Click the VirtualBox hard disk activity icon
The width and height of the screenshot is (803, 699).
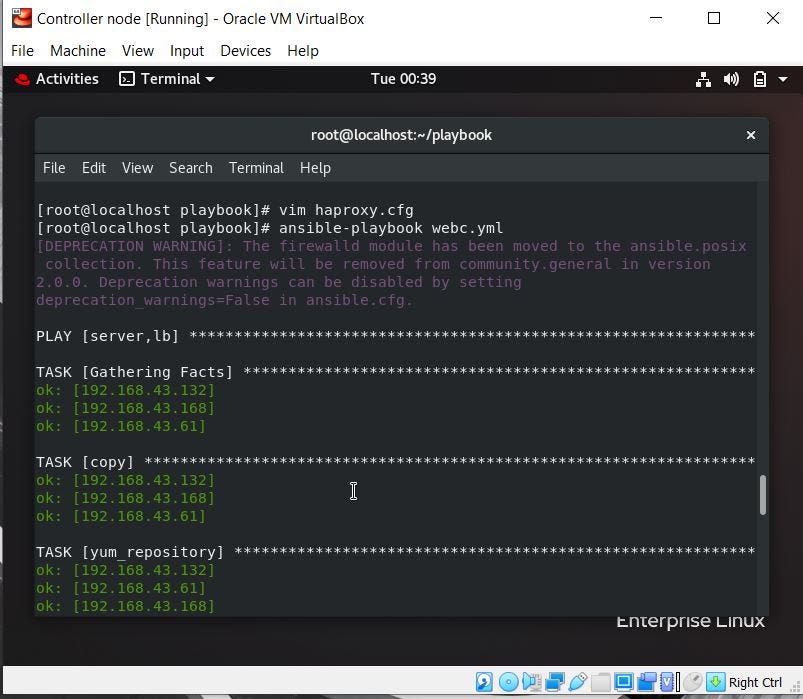pyautogui.click(x=484, y=682)
